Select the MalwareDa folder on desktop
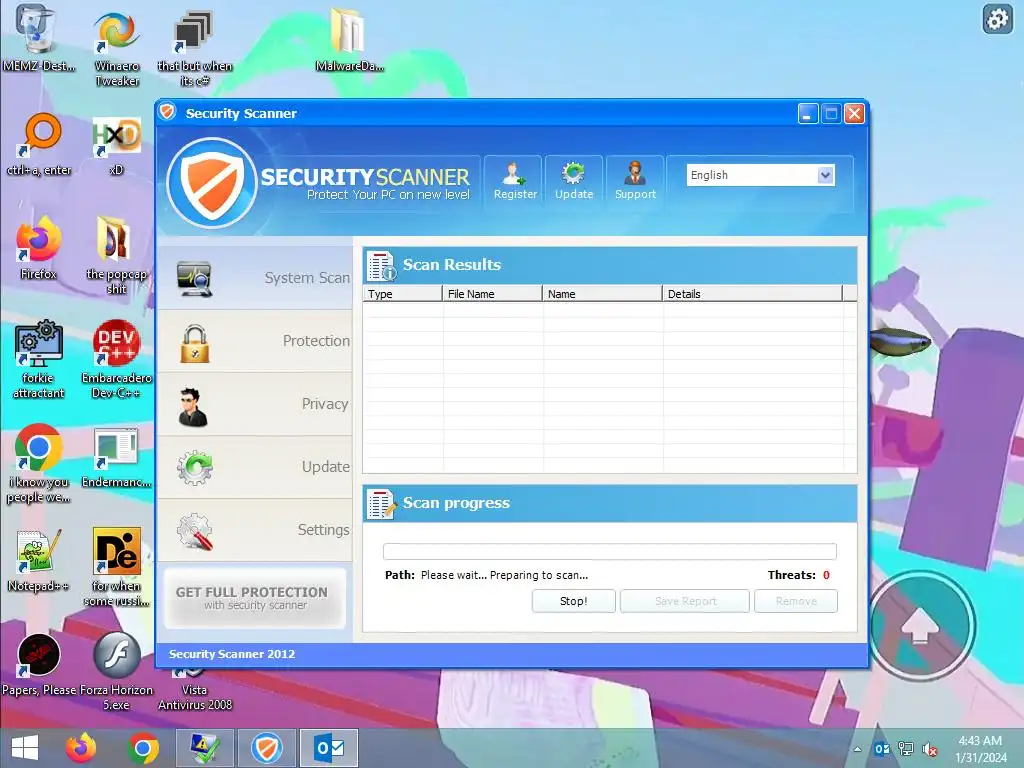The image size is (1024, 768). pyautogui.click(x=348, y=39)
